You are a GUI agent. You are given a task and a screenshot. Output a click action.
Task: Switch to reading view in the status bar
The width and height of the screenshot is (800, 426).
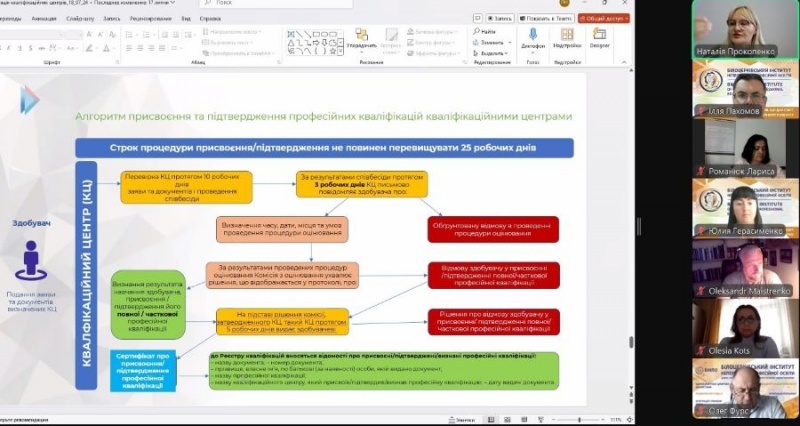[525, 419]
